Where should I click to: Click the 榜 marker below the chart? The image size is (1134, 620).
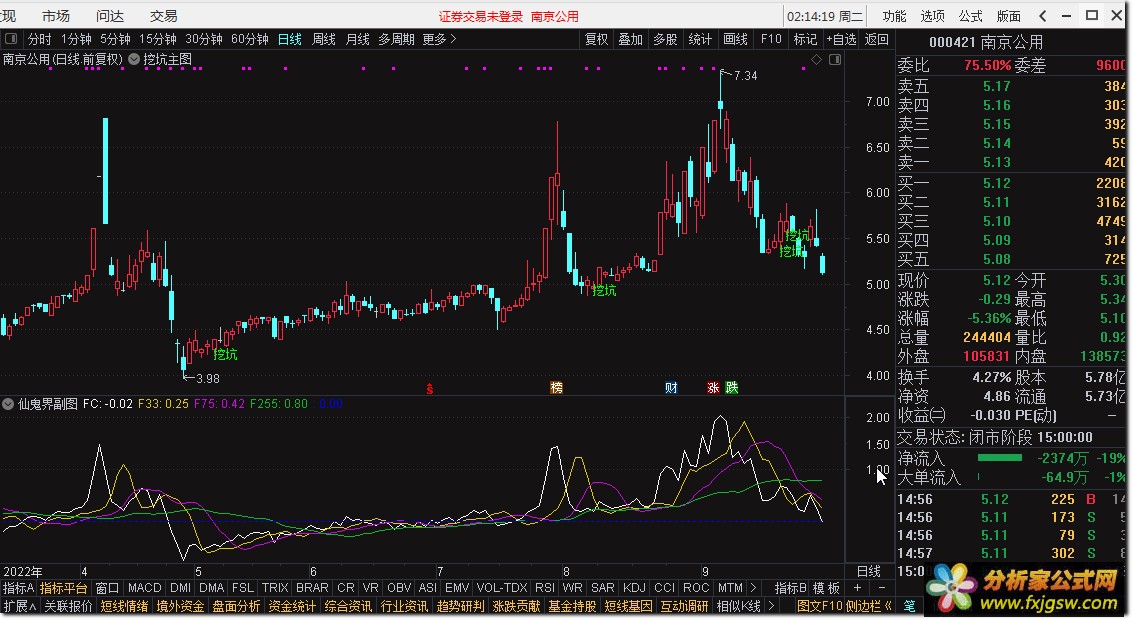556,388
